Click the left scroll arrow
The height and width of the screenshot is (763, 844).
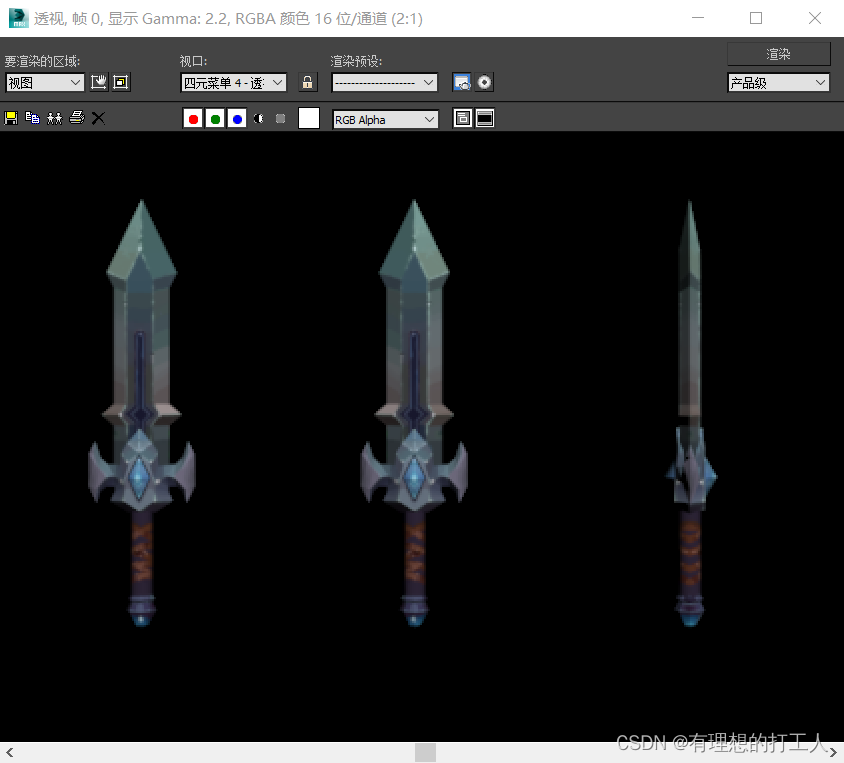click(9, 752)
